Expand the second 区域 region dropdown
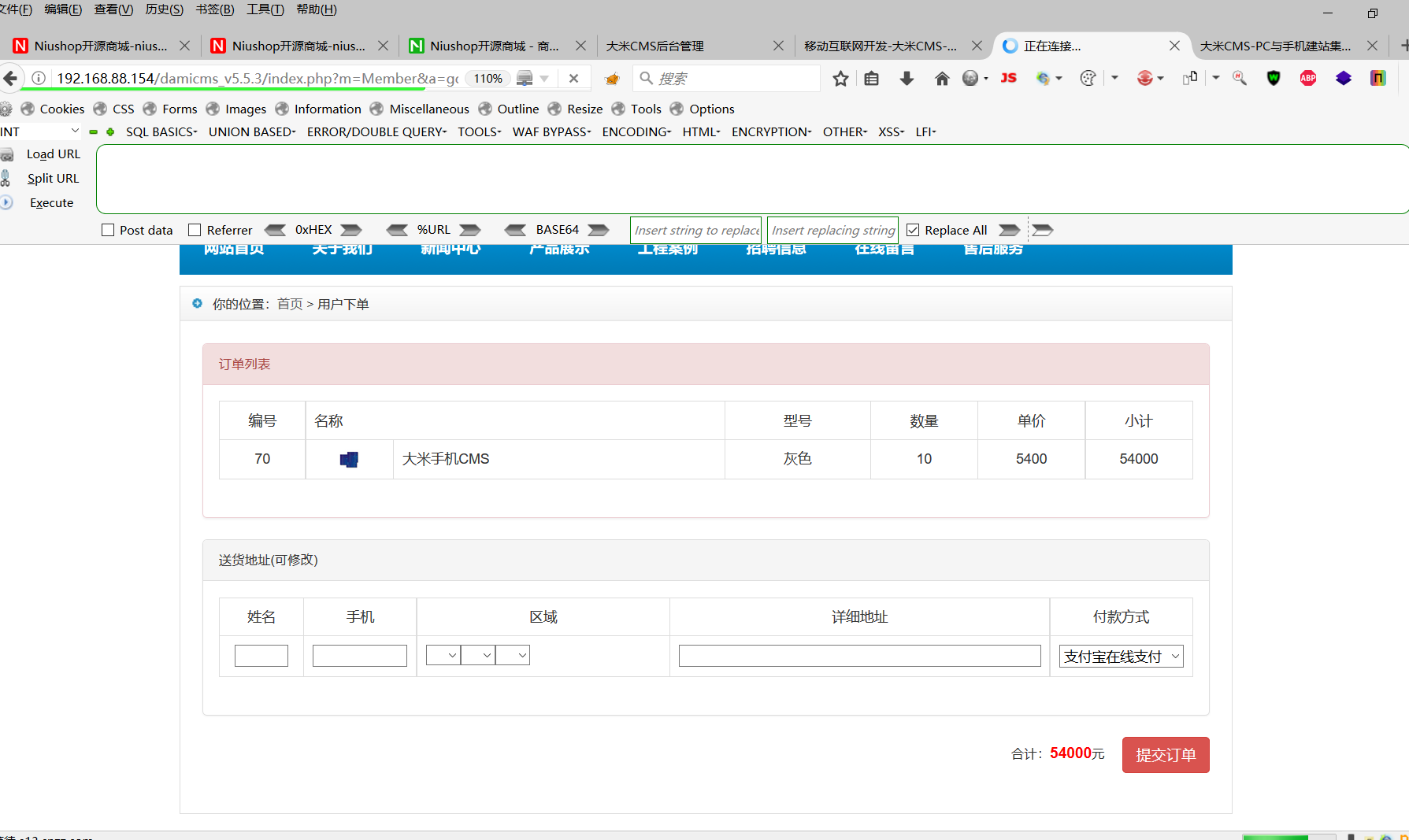Image resolution: width=1409 pixels, height=840 pixels. [478, 655]
